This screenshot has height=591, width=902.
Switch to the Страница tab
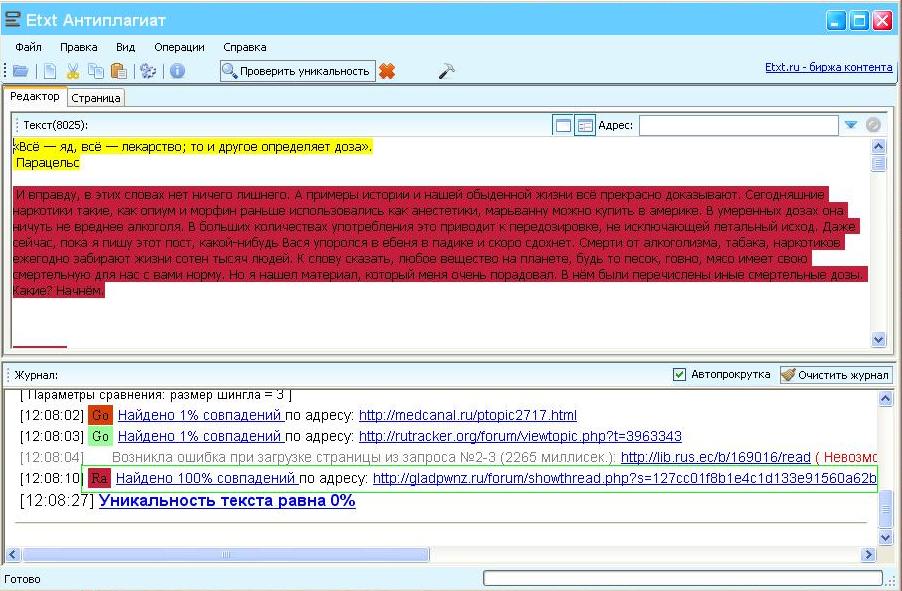pyautogui.click(x=96, y=98)
